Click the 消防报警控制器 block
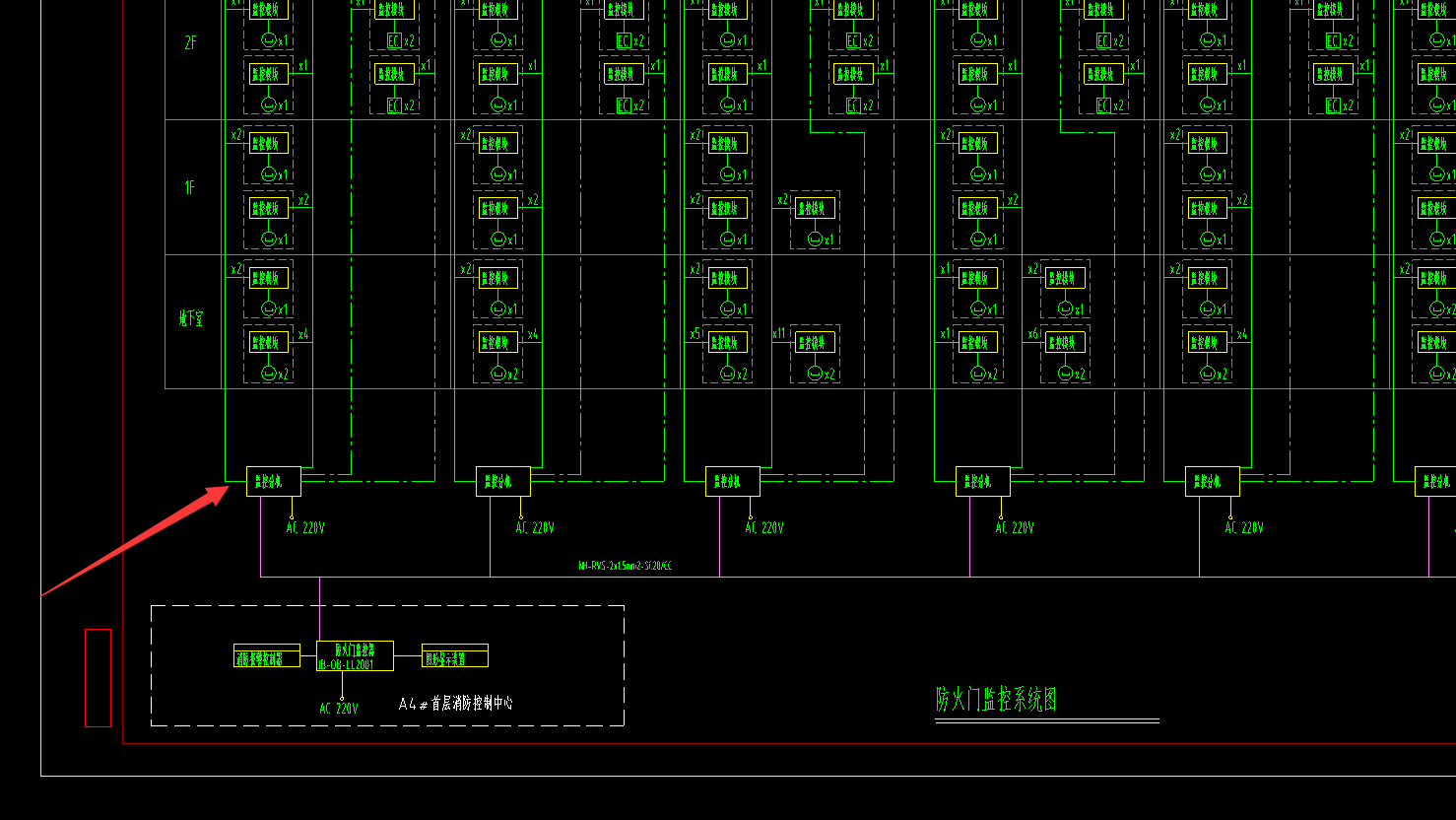 coord(267,656)
